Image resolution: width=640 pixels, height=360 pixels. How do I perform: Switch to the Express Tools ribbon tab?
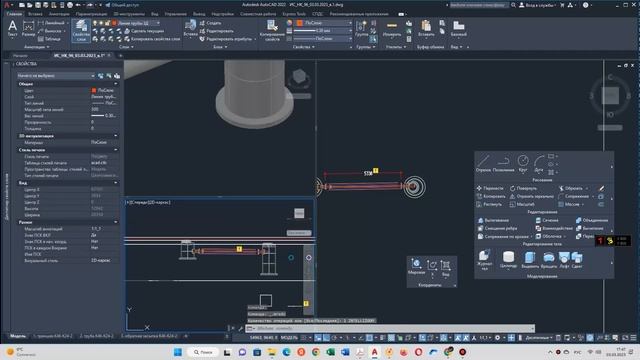294,14
